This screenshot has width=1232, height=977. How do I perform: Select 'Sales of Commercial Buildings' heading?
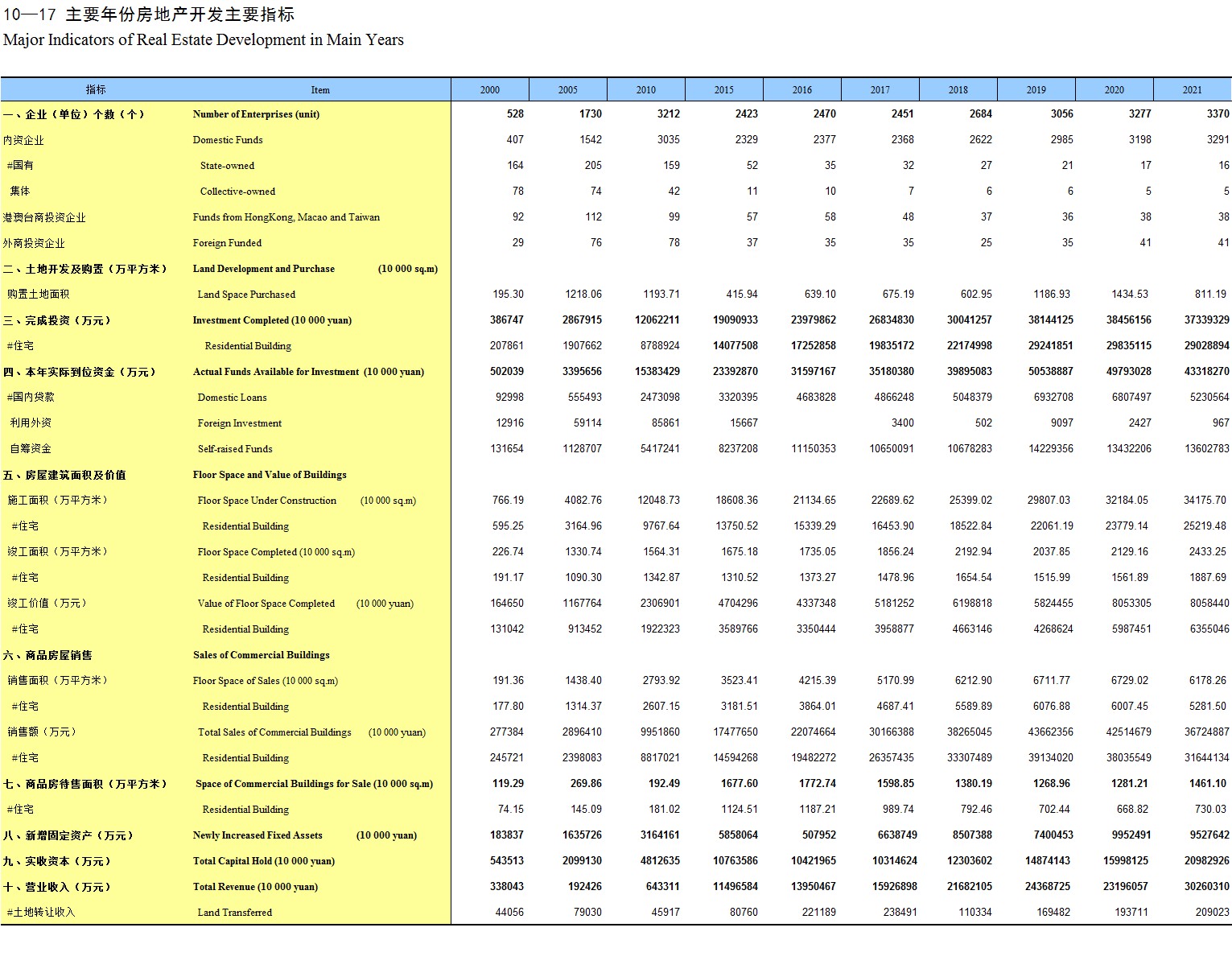tap(262, 655)
